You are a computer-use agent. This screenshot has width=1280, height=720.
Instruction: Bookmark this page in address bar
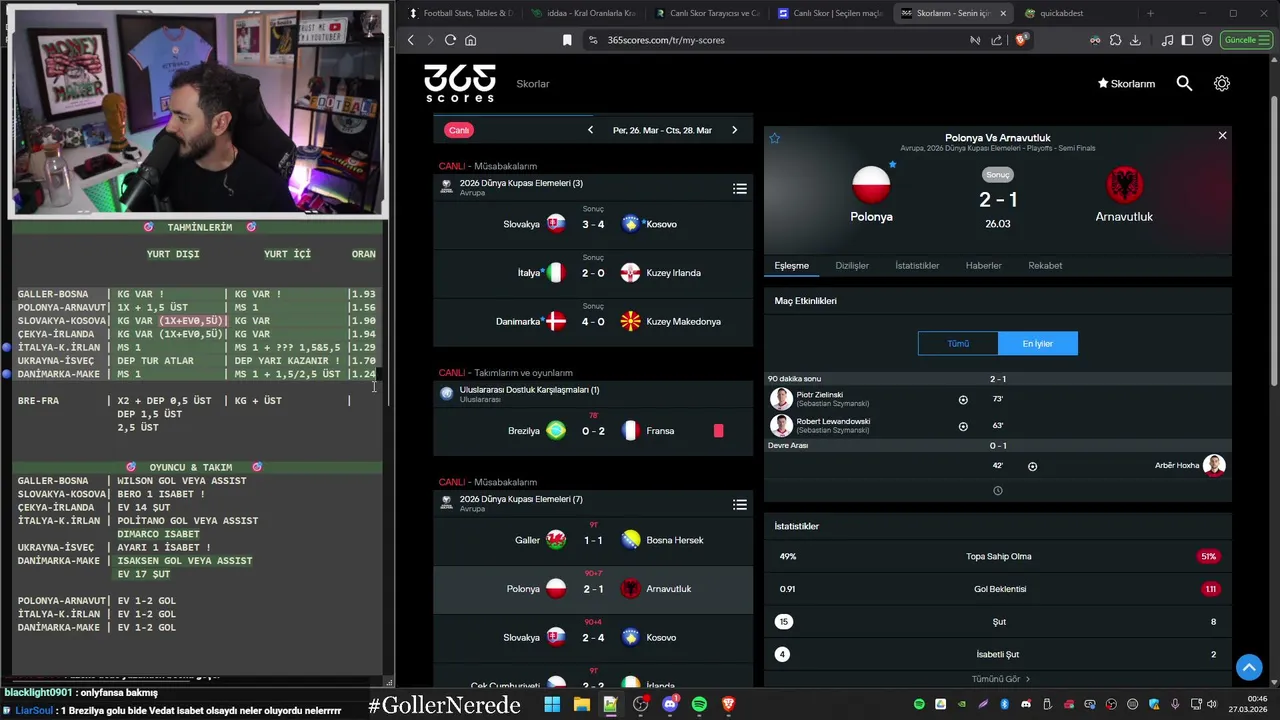567,40
